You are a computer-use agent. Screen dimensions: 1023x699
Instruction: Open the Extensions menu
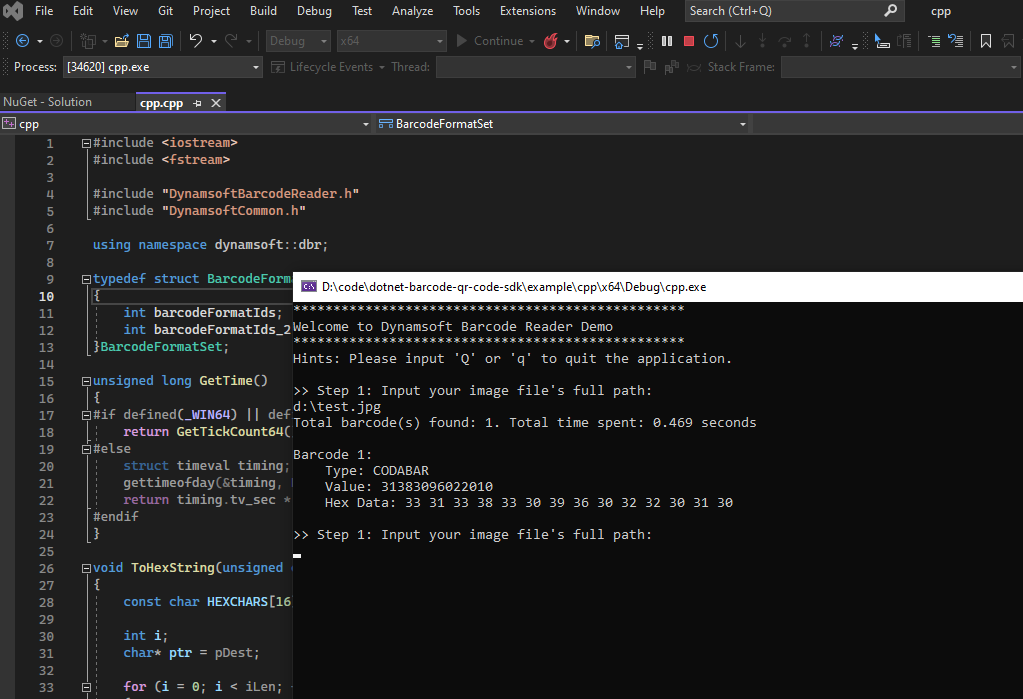[527, 11]
